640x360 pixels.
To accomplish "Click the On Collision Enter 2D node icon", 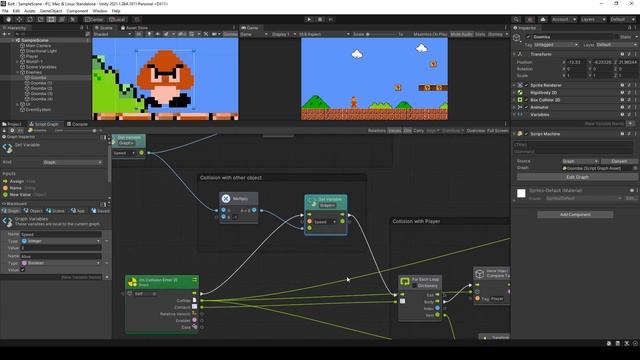I will 132,282.
